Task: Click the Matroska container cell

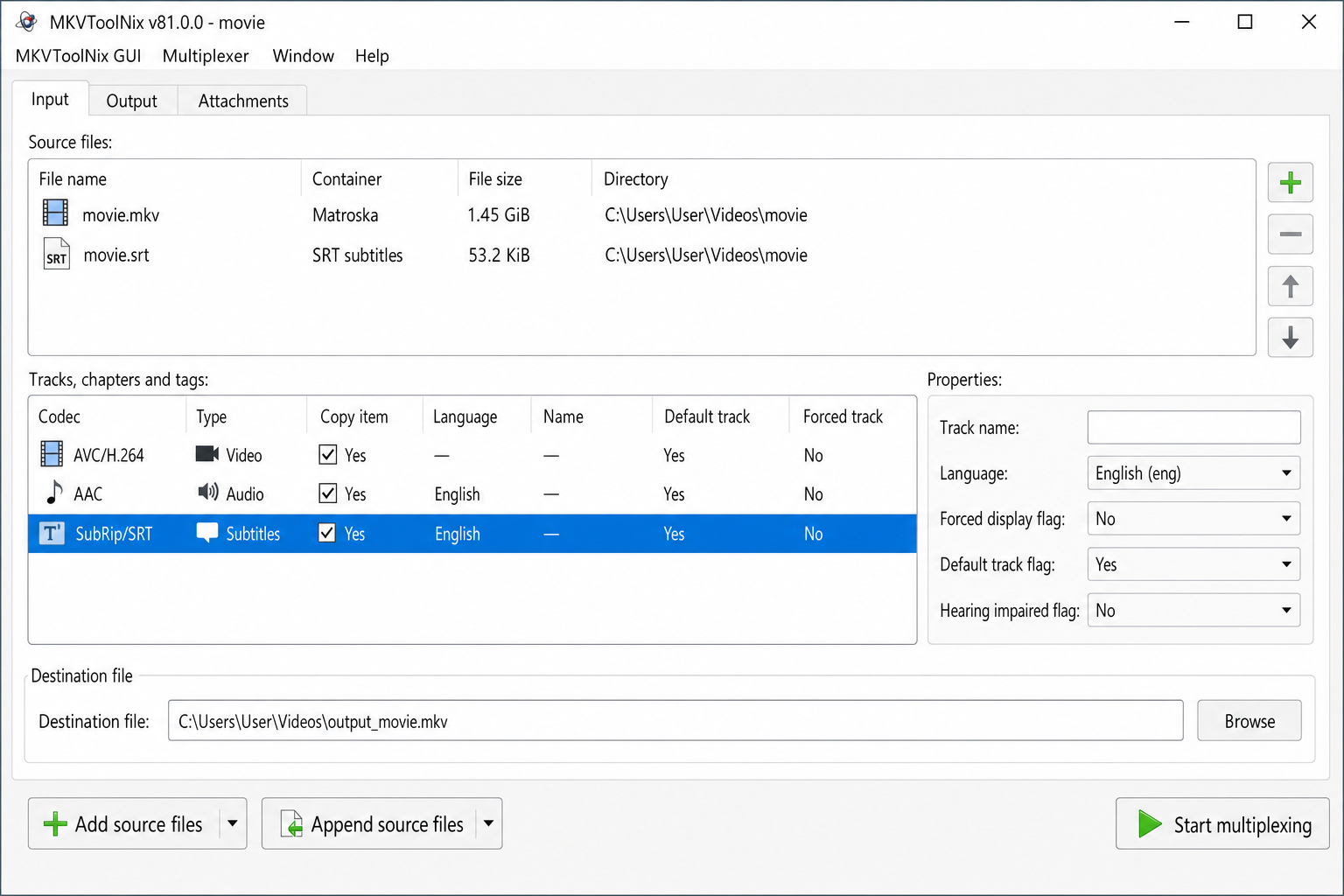Action: pos(346,215)
